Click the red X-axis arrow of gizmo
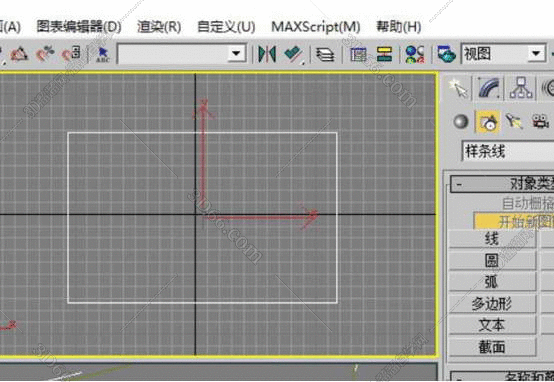Screen dimensions: 554x382 [x=261, y=216]
